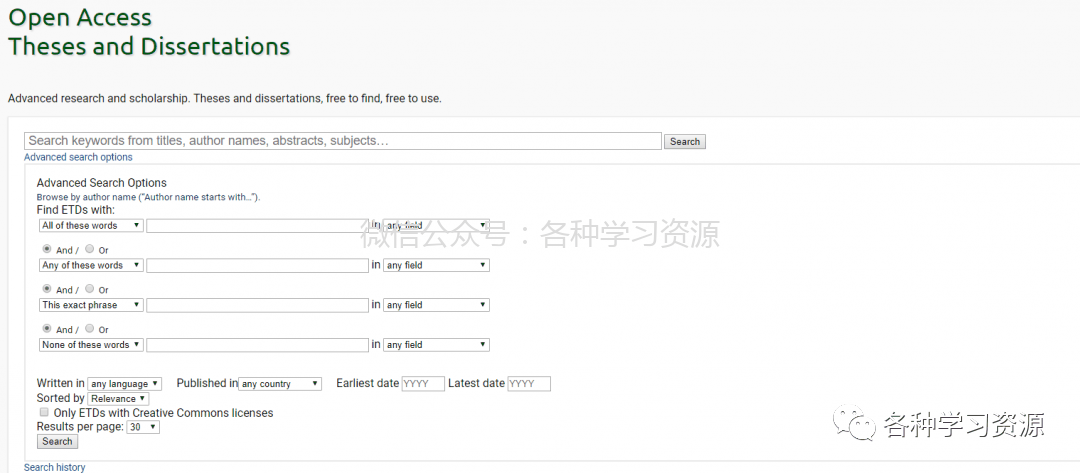Viewport: 1080px width, 473px height.
Task: Open the Search history link
Action: coord(55,467)
